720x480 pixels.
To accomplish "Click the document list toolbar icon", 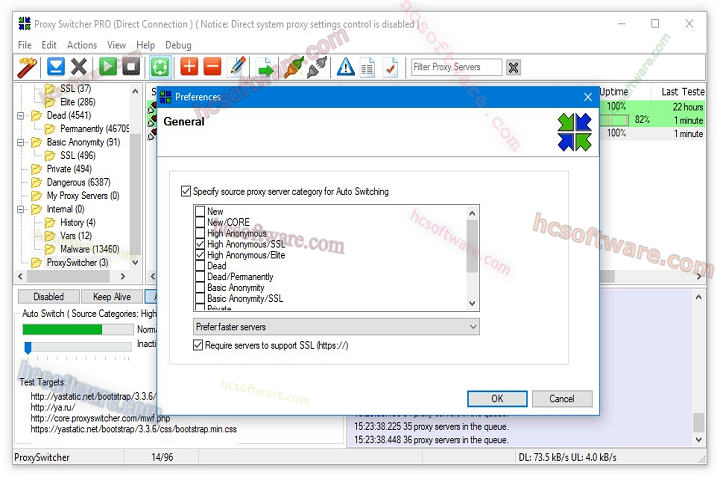I will point(367,67).
